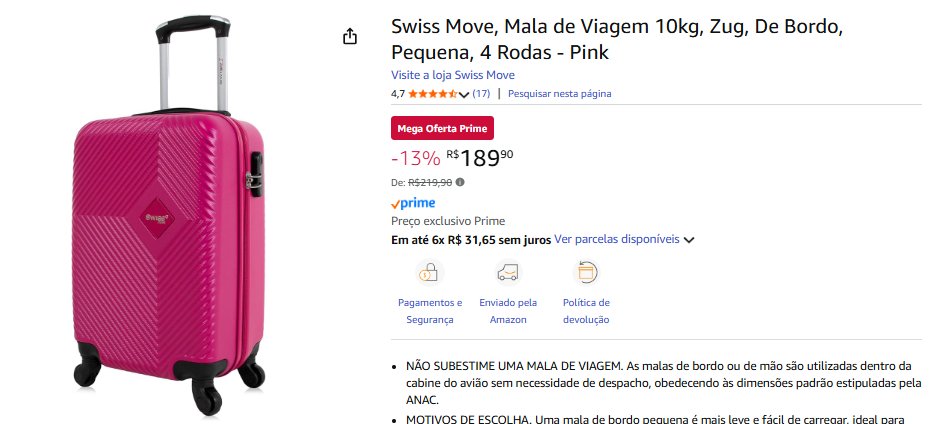Image resolution: width=942 pixels, height=424 pixels.
Task: Visit the Swiss Move store link
Action: (x=453, y=75)
